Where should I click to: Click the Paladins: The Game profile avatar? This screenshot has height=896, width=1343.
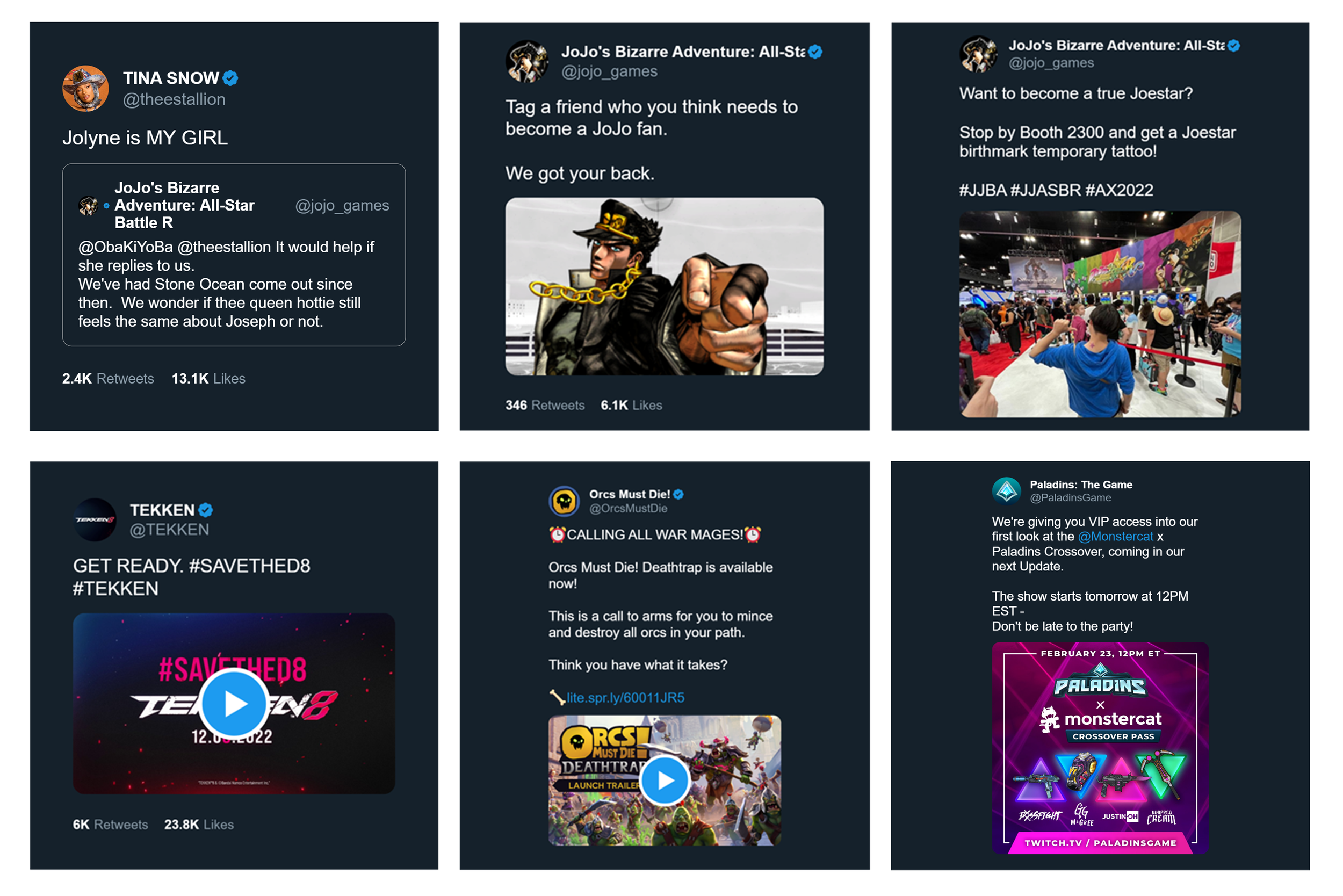[x=1006, y=491]
